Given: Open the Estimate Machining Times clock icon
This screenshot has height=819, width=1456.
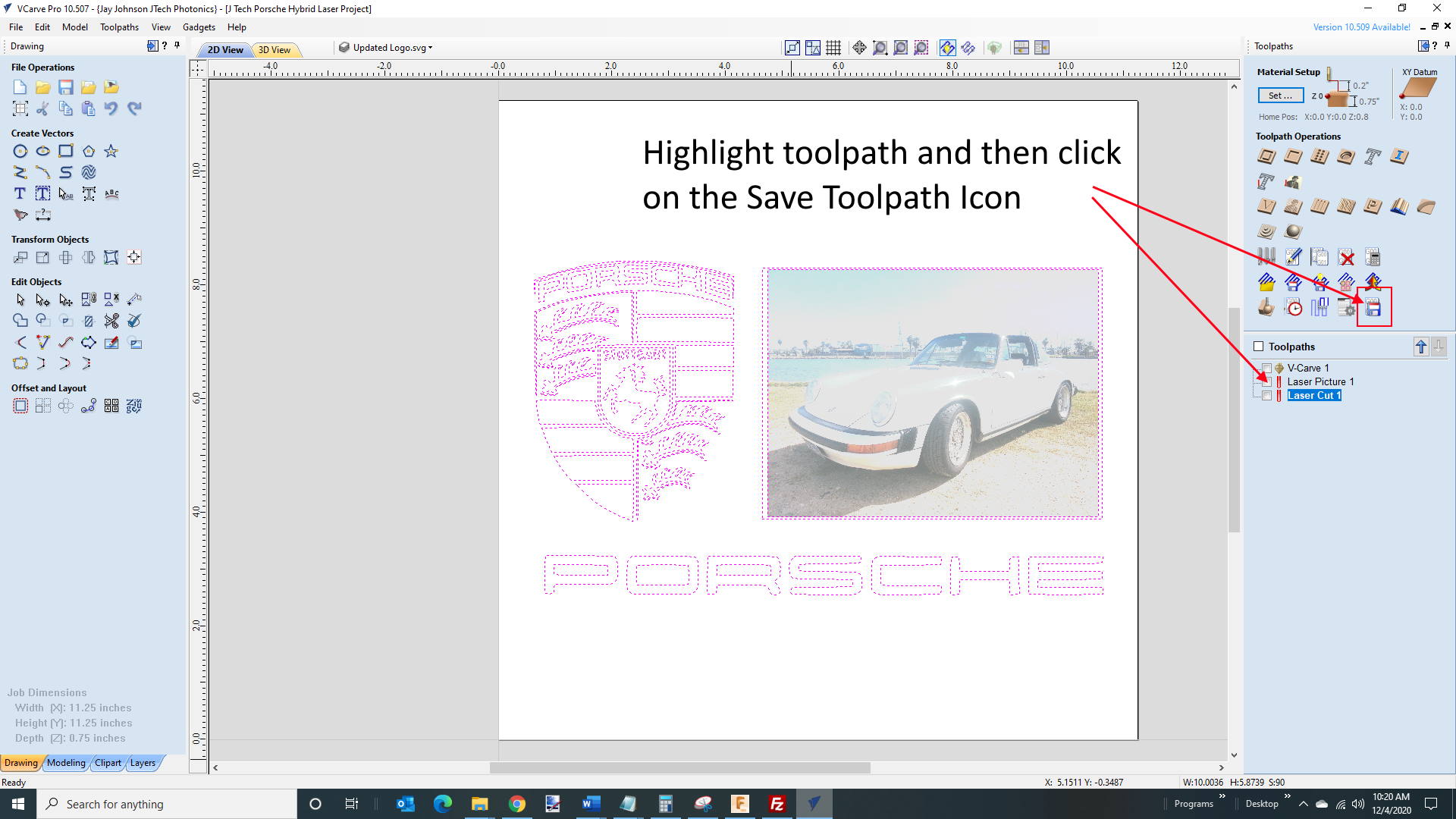Looking at the screenshot, I should pos(1294,308).
